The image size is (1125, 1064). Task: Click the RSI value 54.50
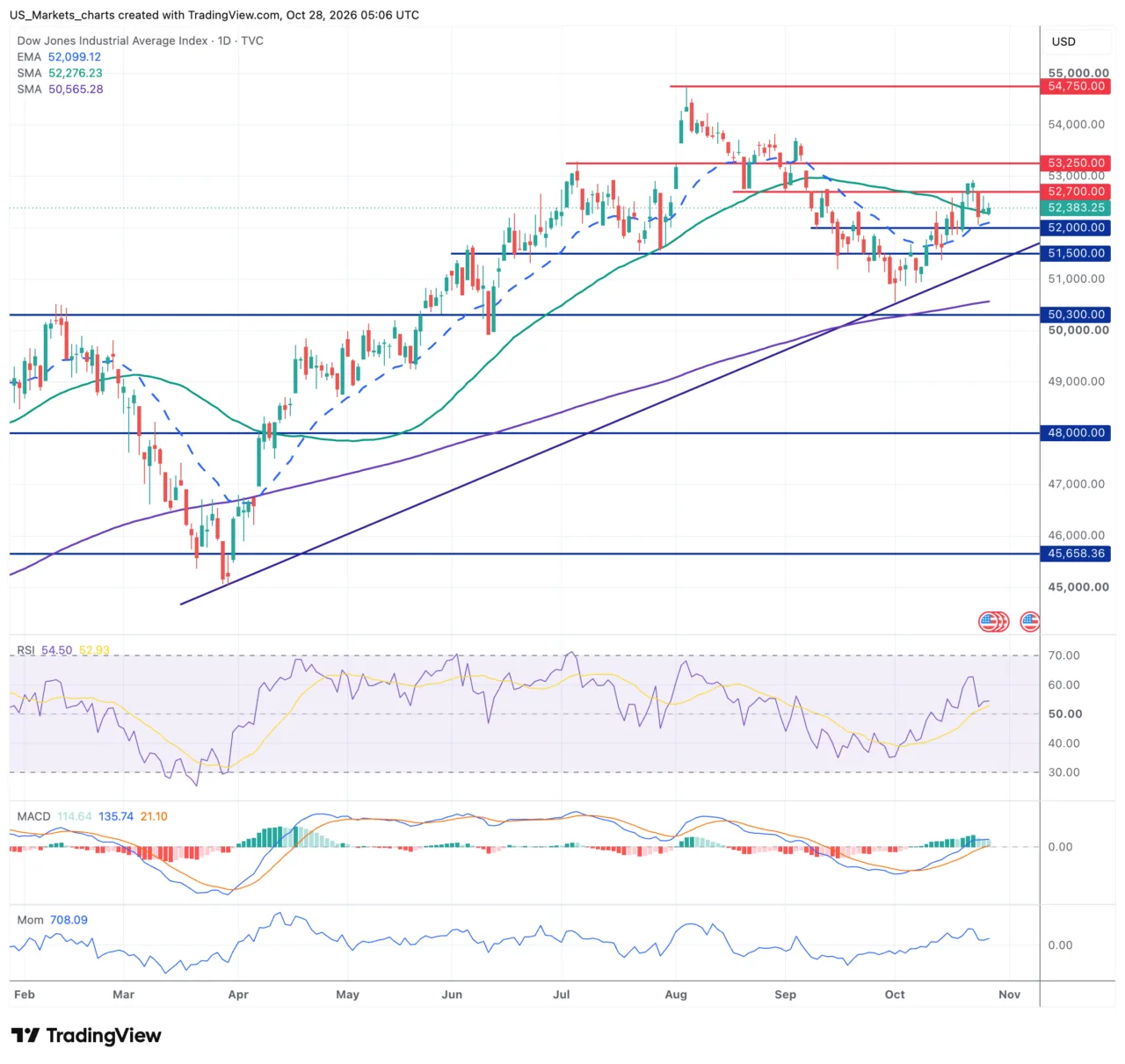point(56,650)
